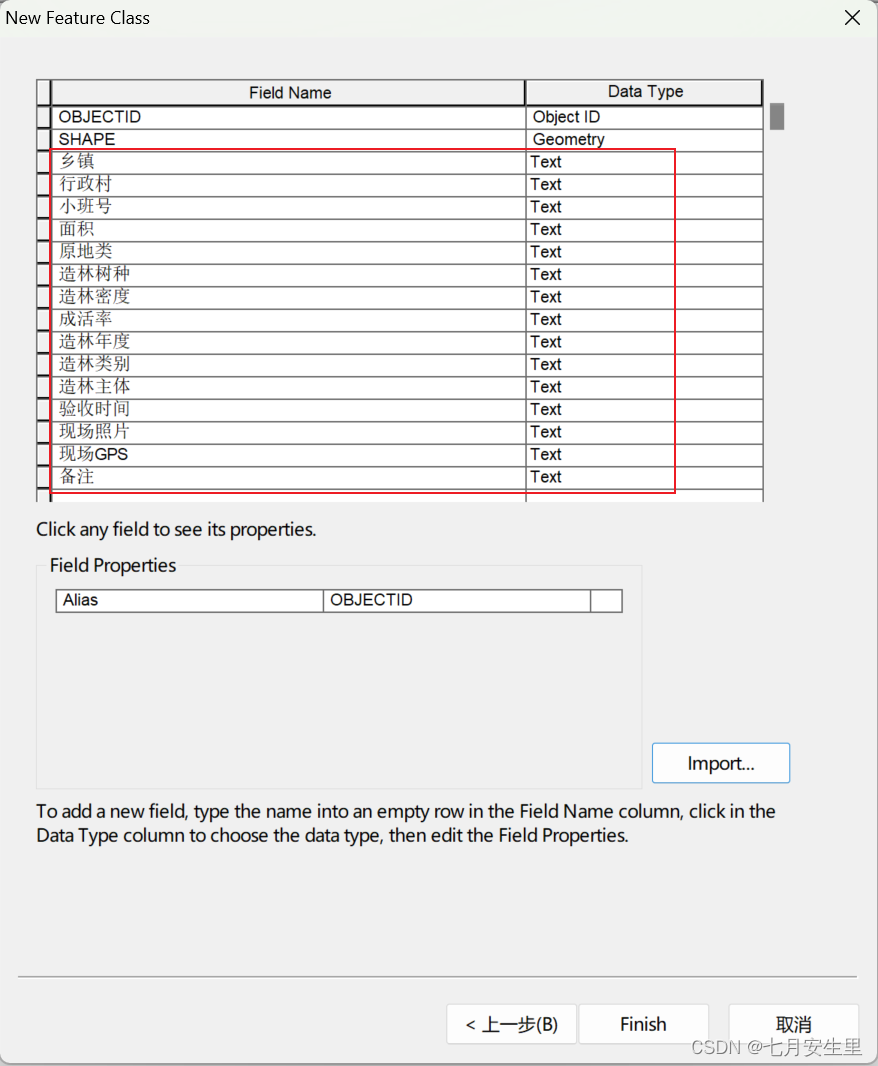Select the SHAPE field name cell
This screenshot has width=878, height=1066.
click(x=288, y=139)
